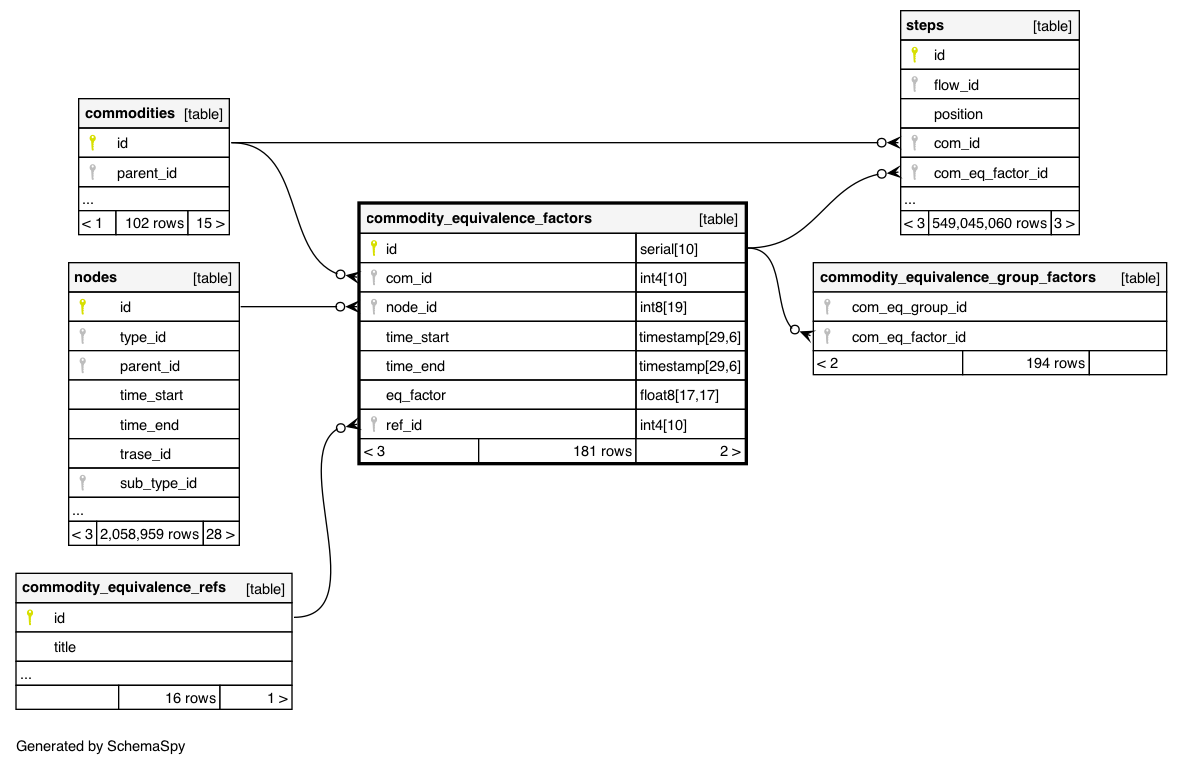Open the steps table title
Image resolution: width=1183 pixels, height=764 pixels.
point(924,25)
